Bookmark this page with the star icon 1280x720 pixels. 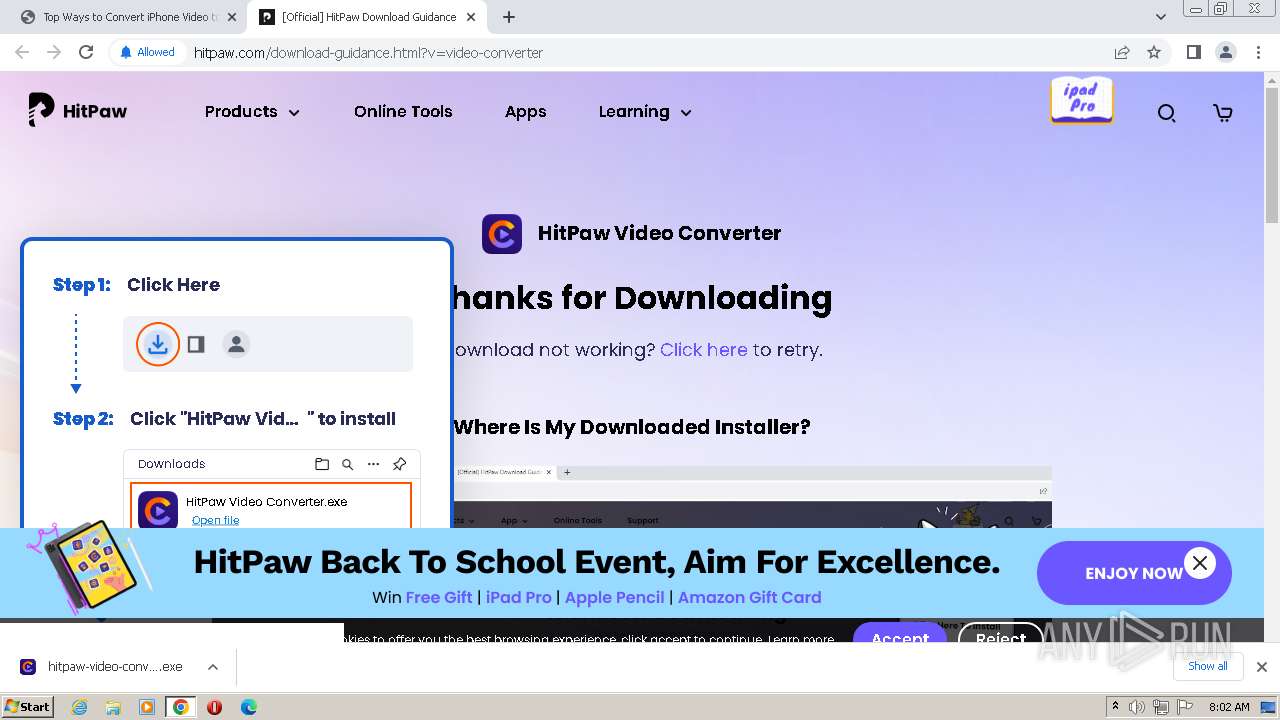click(1154, 52)
